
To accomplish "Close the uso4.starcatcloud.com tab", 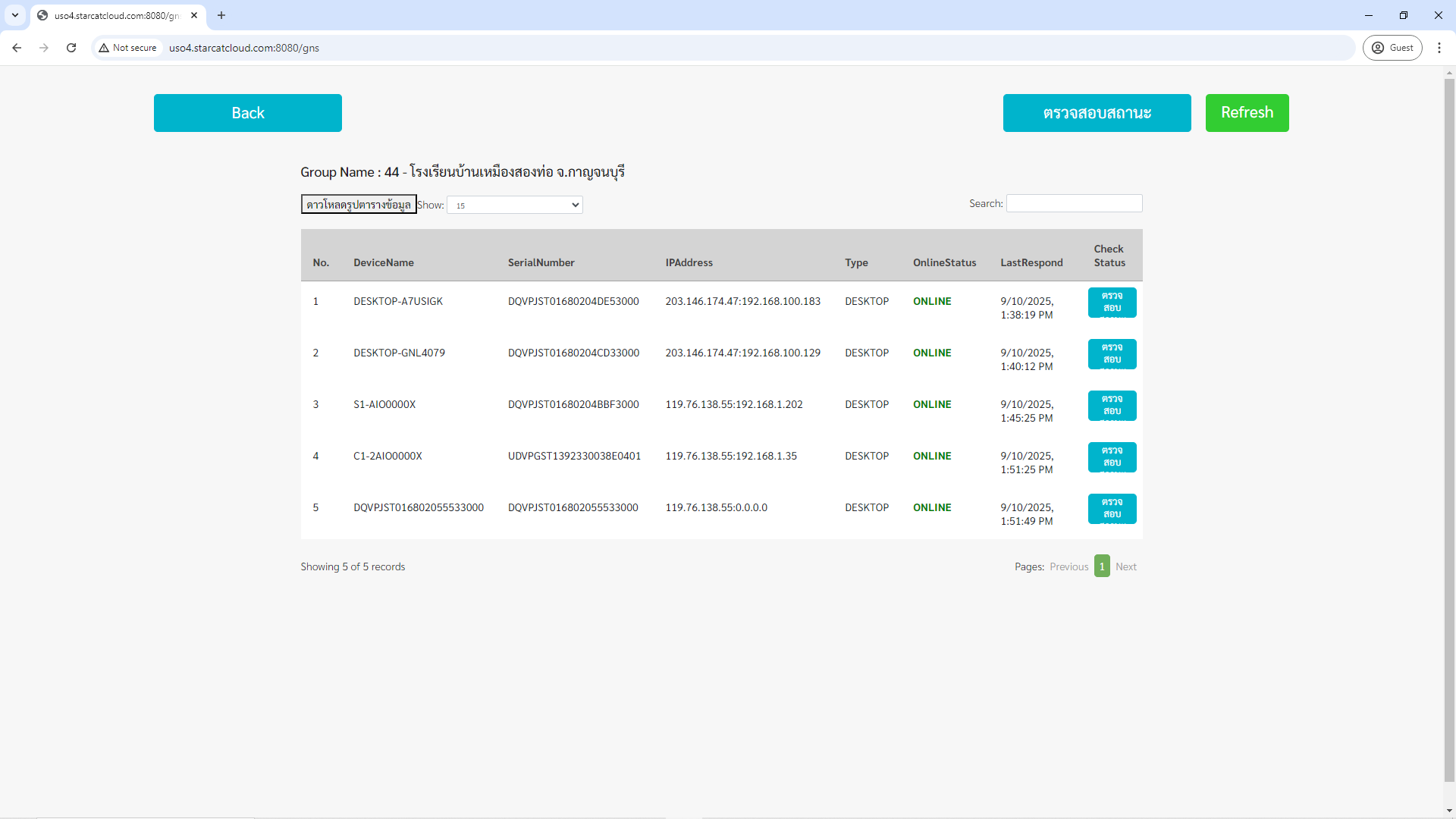I will pyautogui.click(x=194, y=15).
